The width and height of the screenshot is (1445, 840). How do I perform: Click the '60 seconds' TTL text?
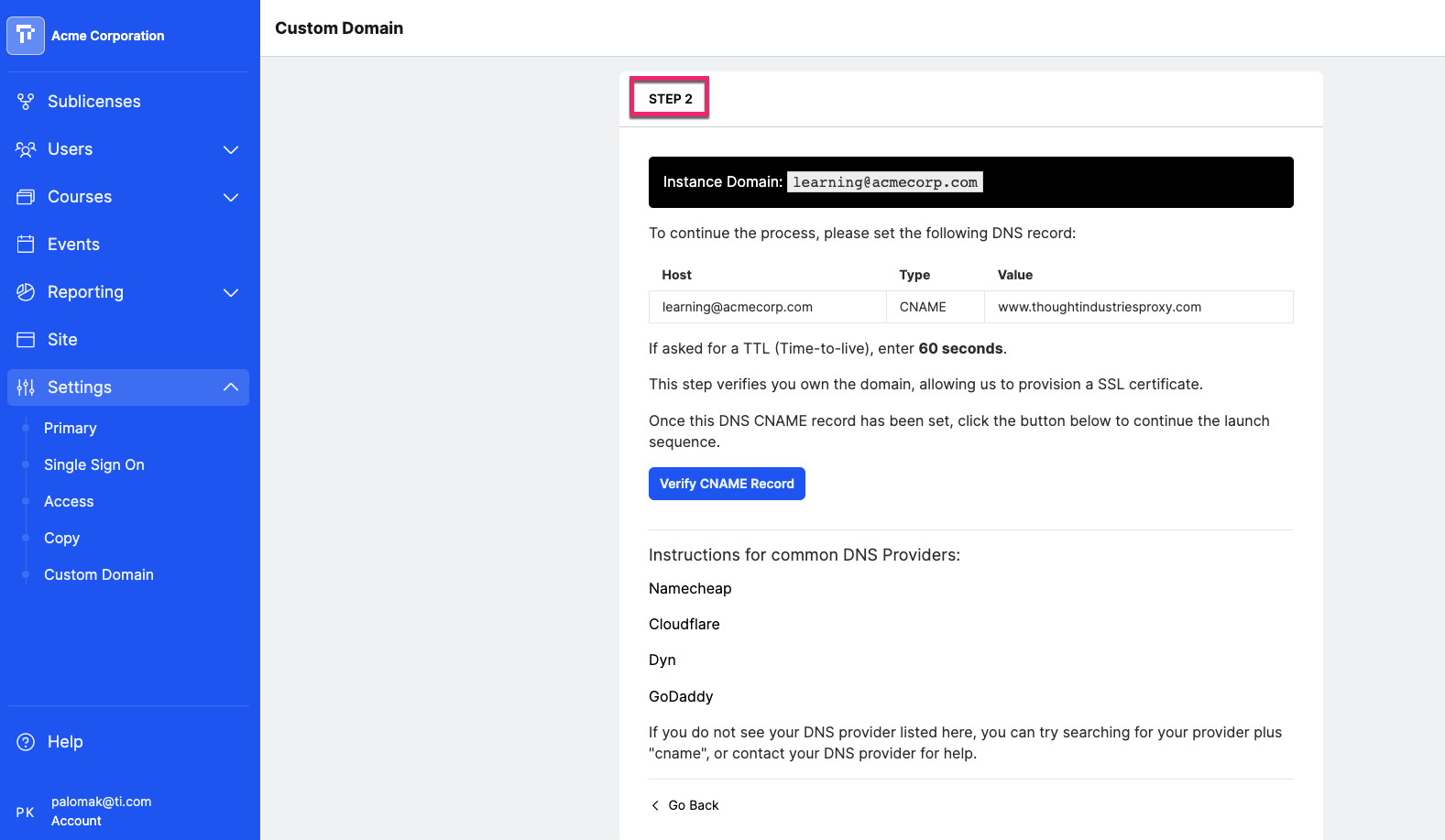(961, 348)
